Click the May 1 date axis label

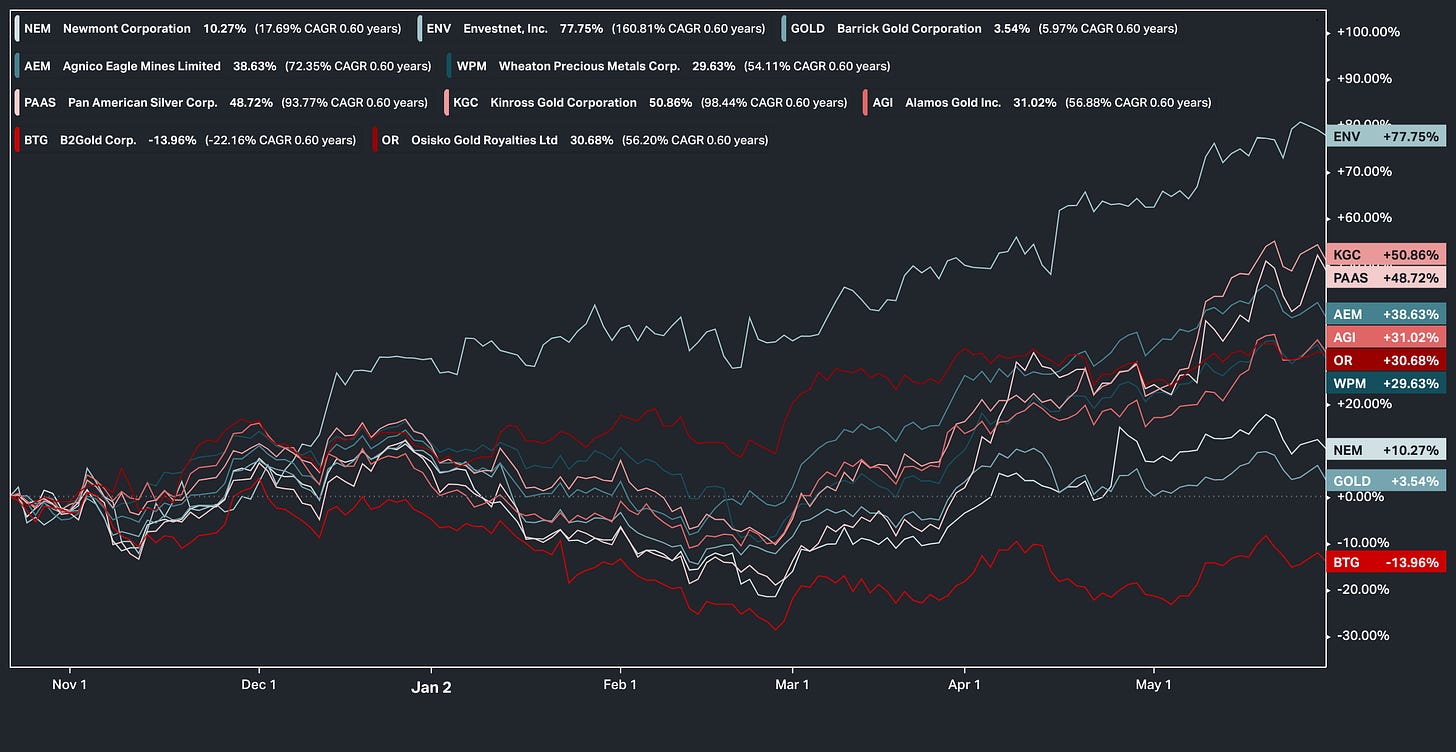click(x=1154, y=685)
